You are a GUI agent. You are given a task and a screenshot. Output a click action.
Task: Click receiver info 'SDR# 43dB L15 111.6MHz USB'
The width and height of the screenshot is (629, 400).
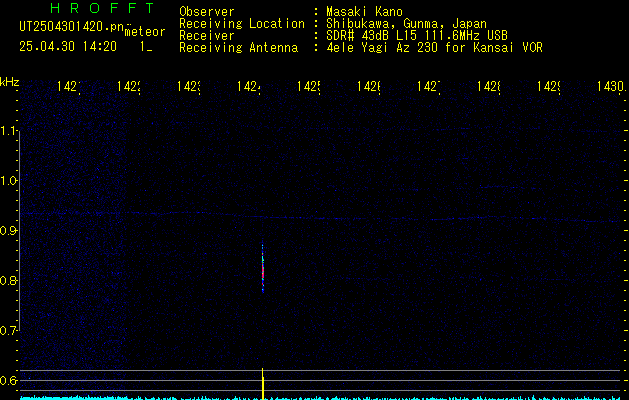click(417, 36)
